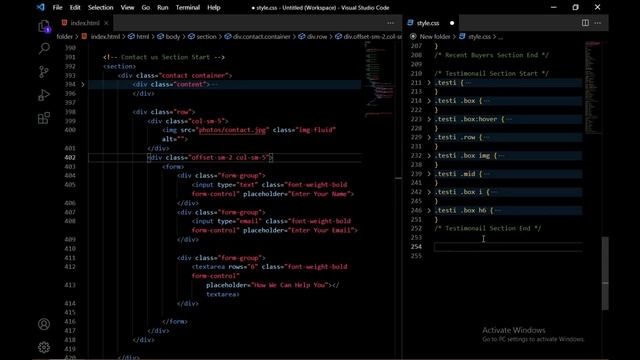Click placeholder 'Enter Your Name' text
This screenshot has width=640, height=360.
(320, 194)
